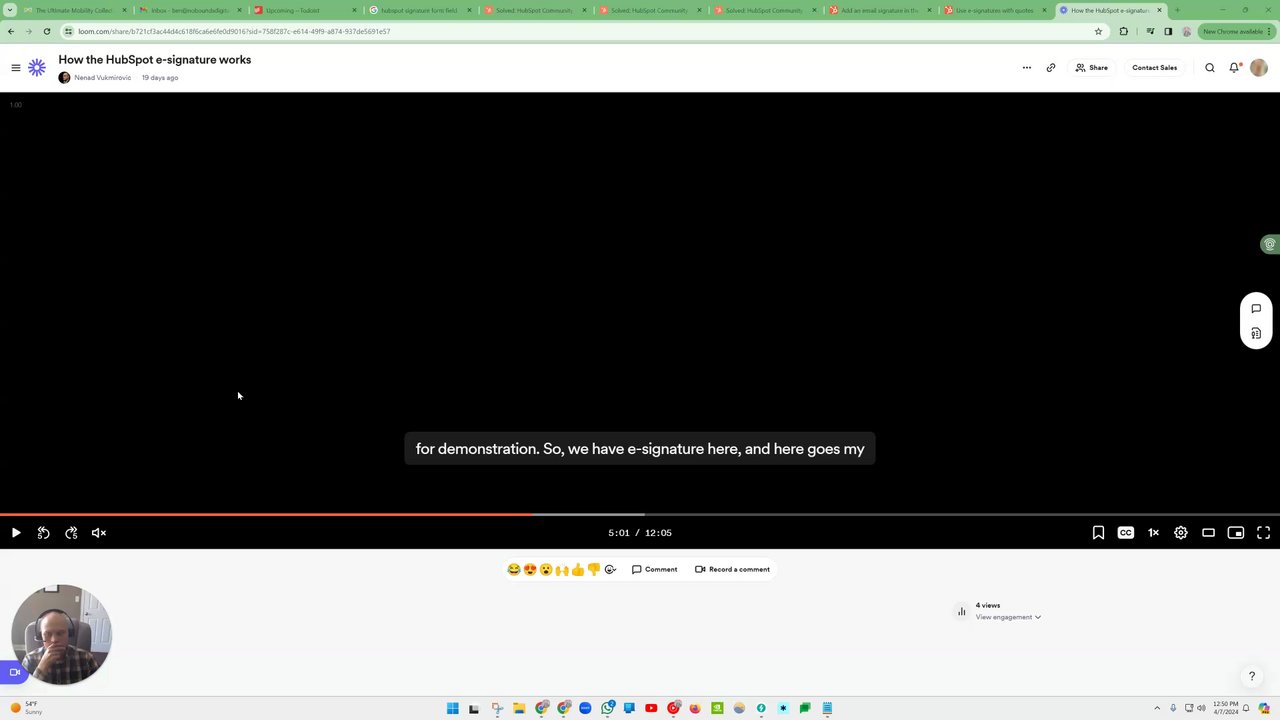Unmute the video audio
The width and height of the screenshot is (1280, 720).
tap(99, 533)
